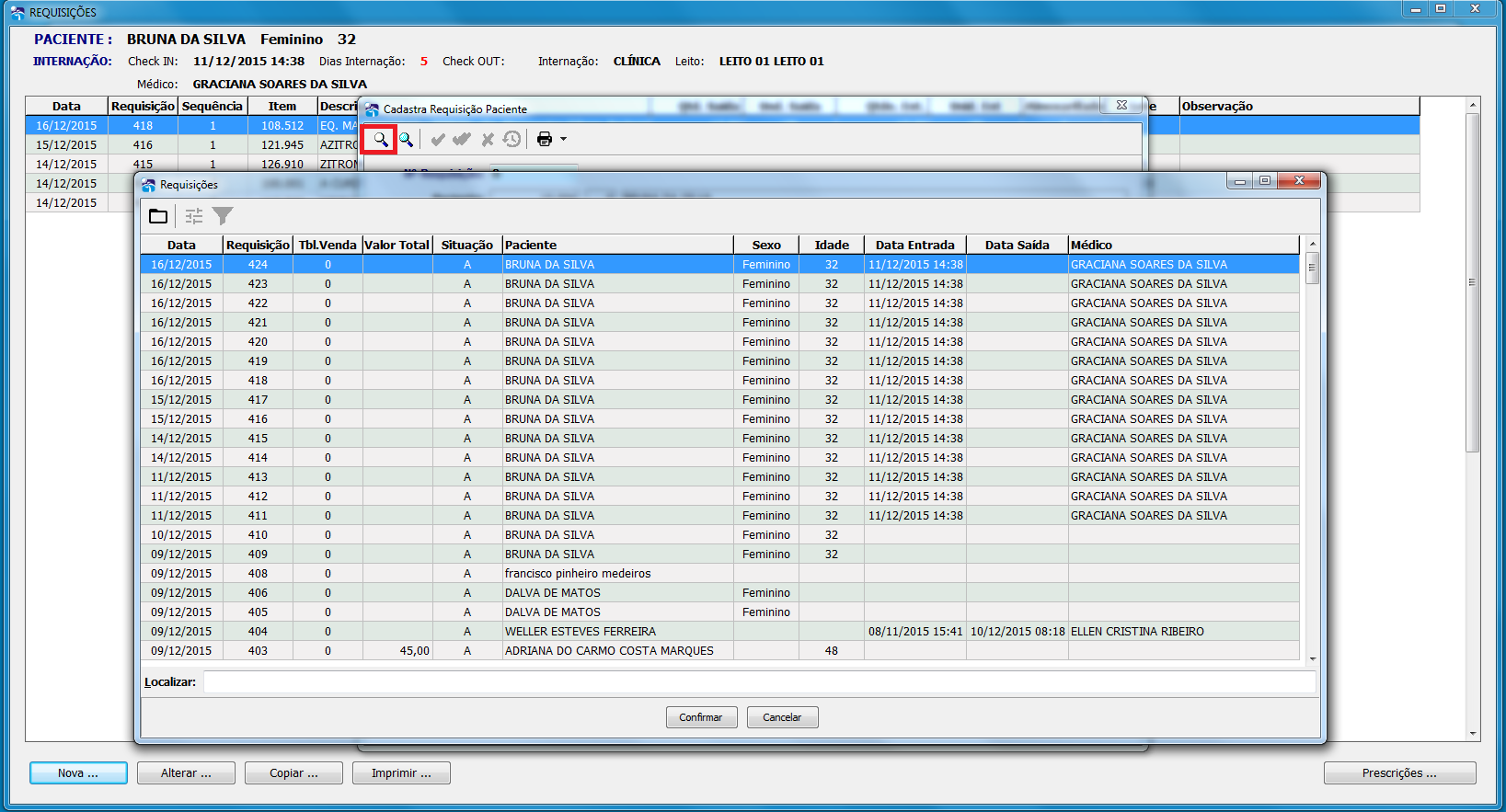
Task: Click the Item column header in main window
Action: pyautogui.click(x=282, y=107)
